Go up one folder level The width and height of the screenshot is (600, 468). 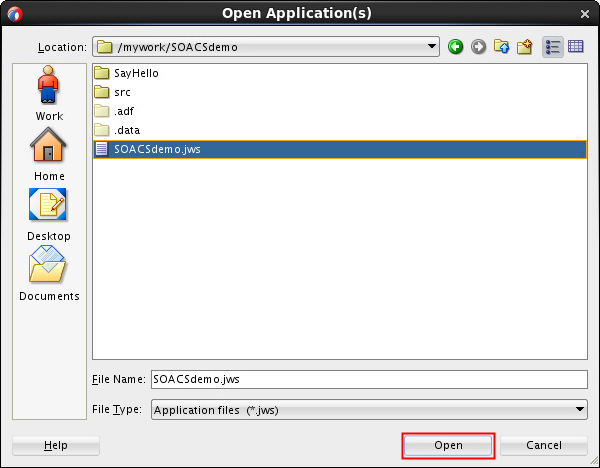501,47
